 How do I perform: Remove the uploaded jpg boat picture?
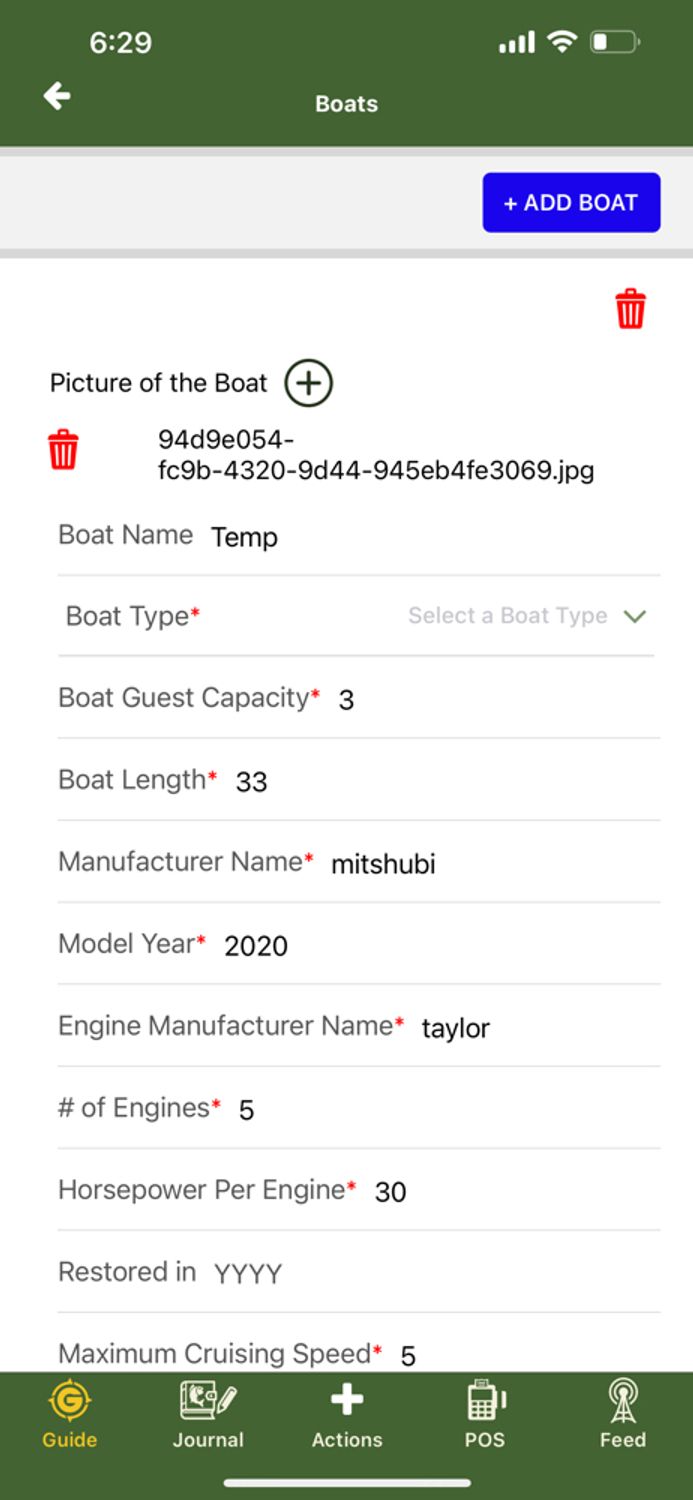tap(63, 450)
